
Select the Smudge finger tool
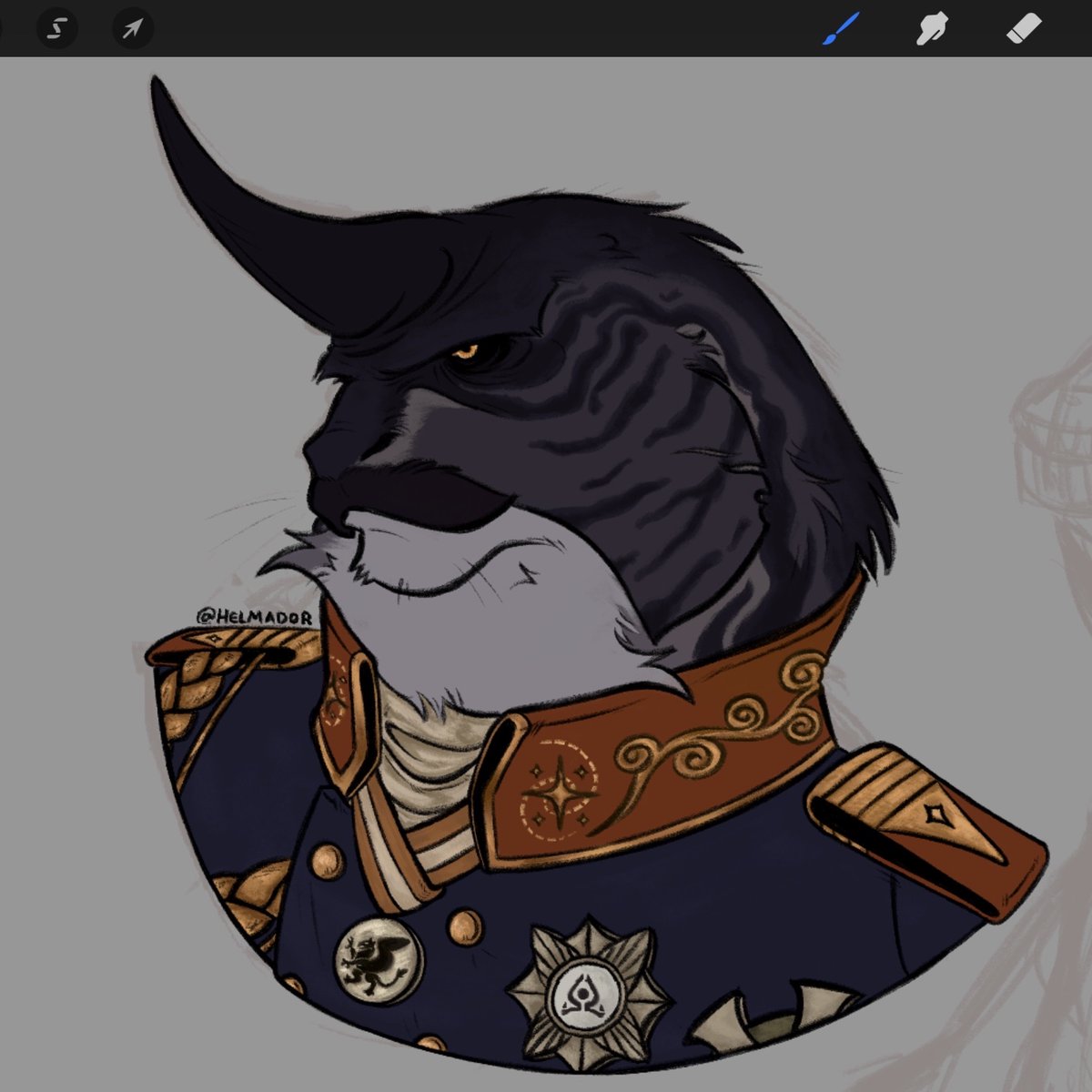pyautogui.click(x=932, y=29)
